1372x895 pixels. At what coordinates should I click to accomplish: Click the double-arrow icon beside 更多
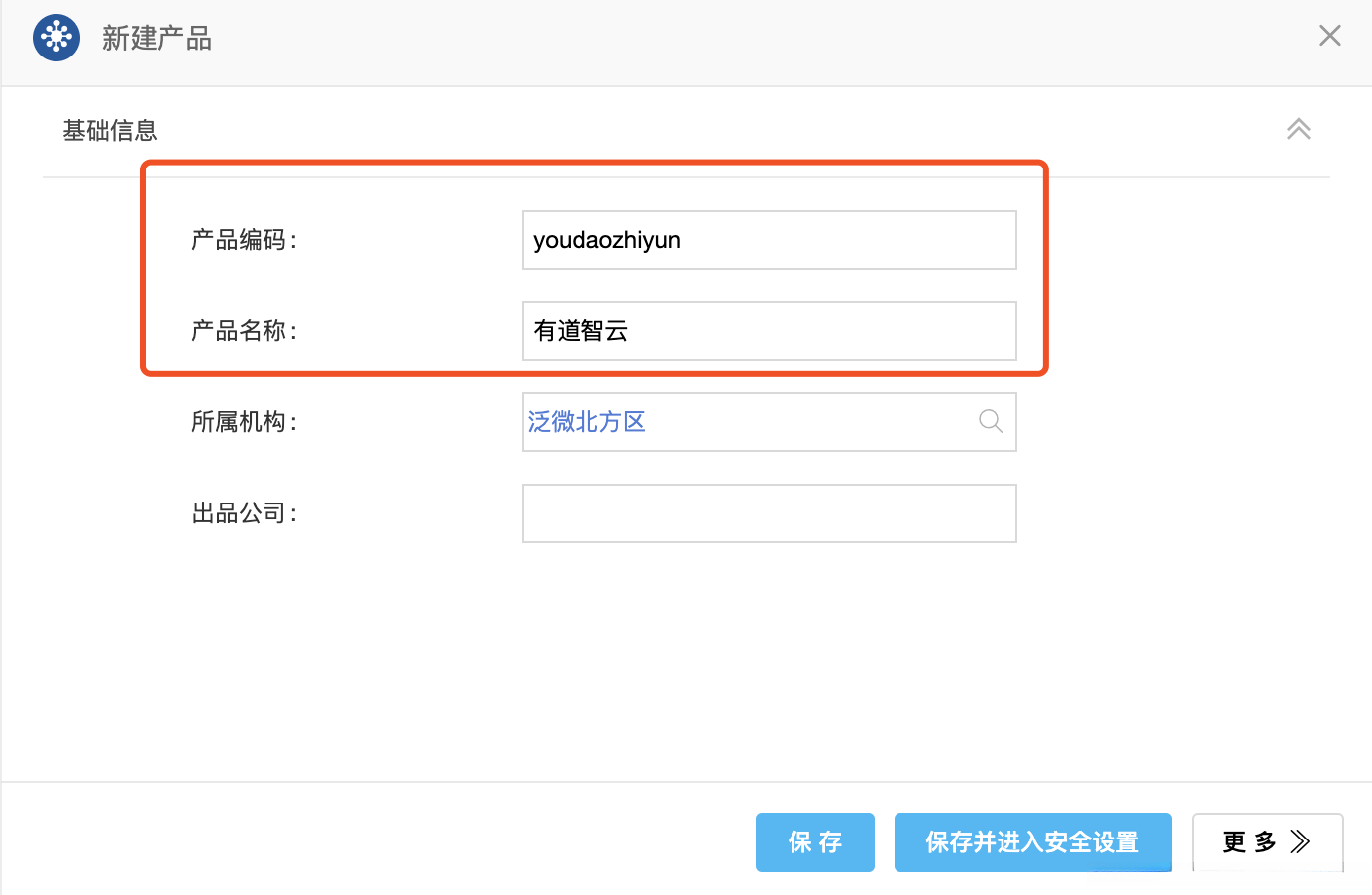[1300, 842]
